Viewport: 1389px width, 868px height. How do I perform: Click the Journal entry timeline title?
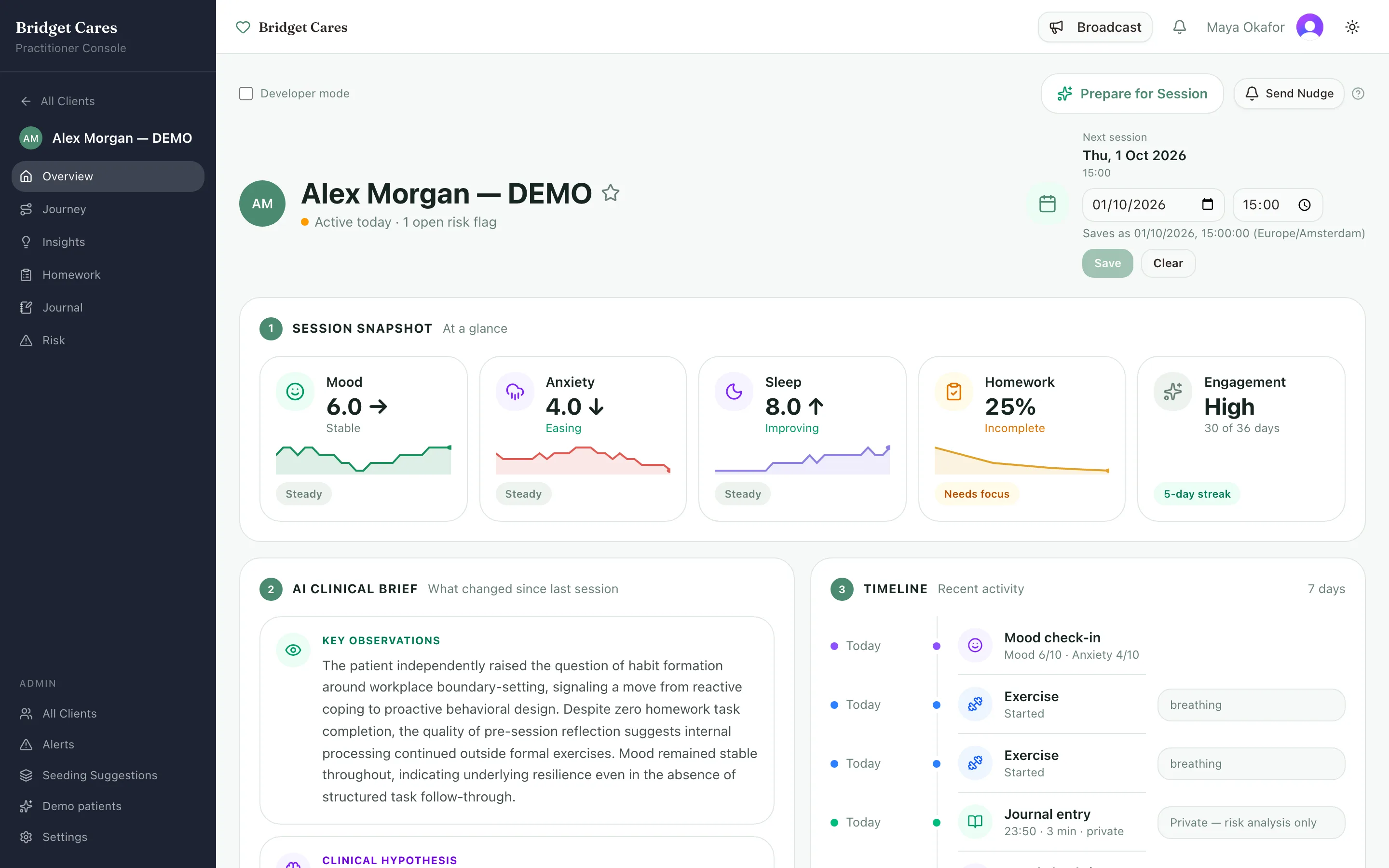tap(1047, 814)
